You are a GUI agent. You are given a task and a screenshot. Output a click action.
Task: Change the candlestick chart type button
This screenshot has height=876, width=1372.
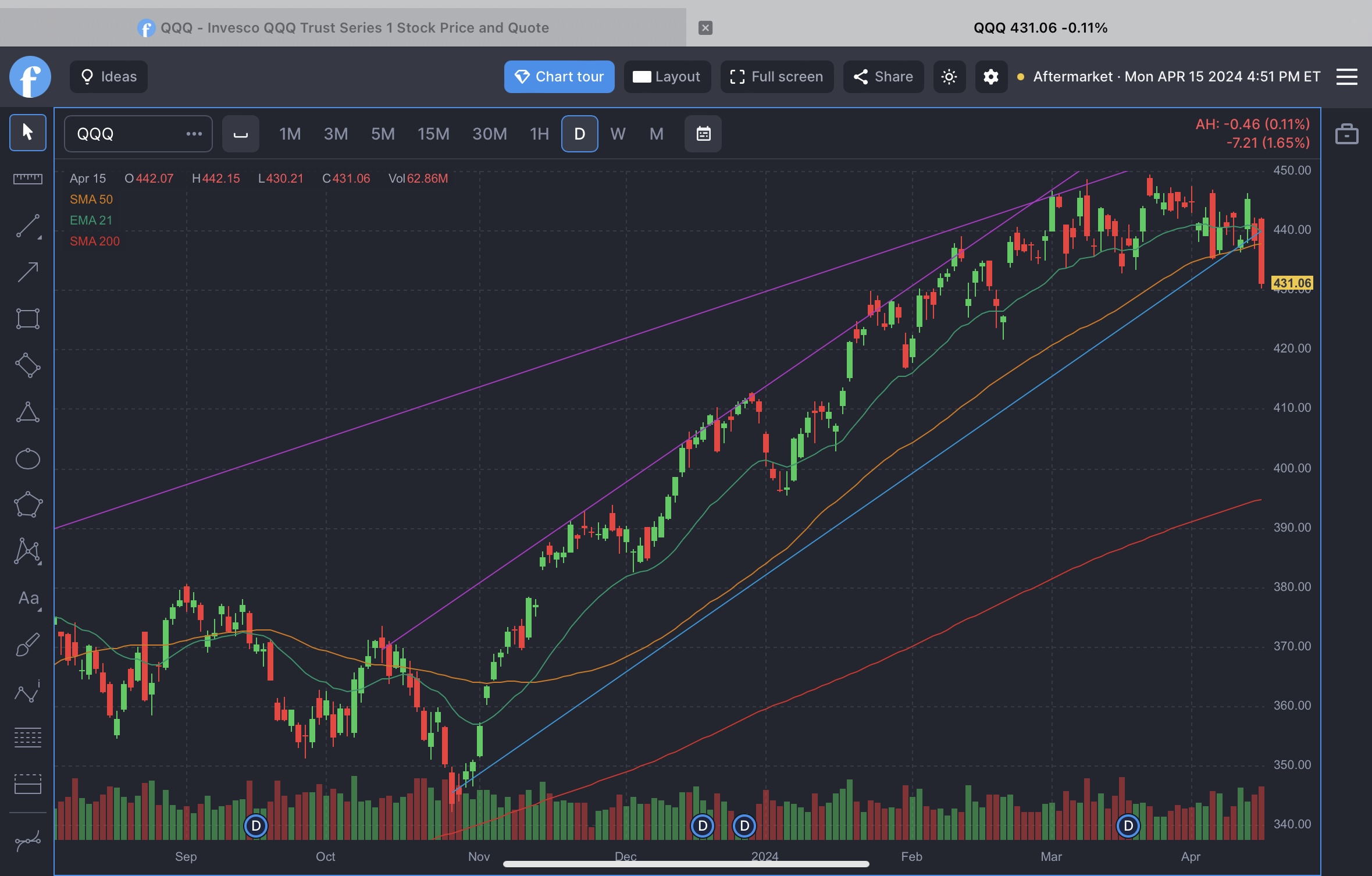point(241,134)
